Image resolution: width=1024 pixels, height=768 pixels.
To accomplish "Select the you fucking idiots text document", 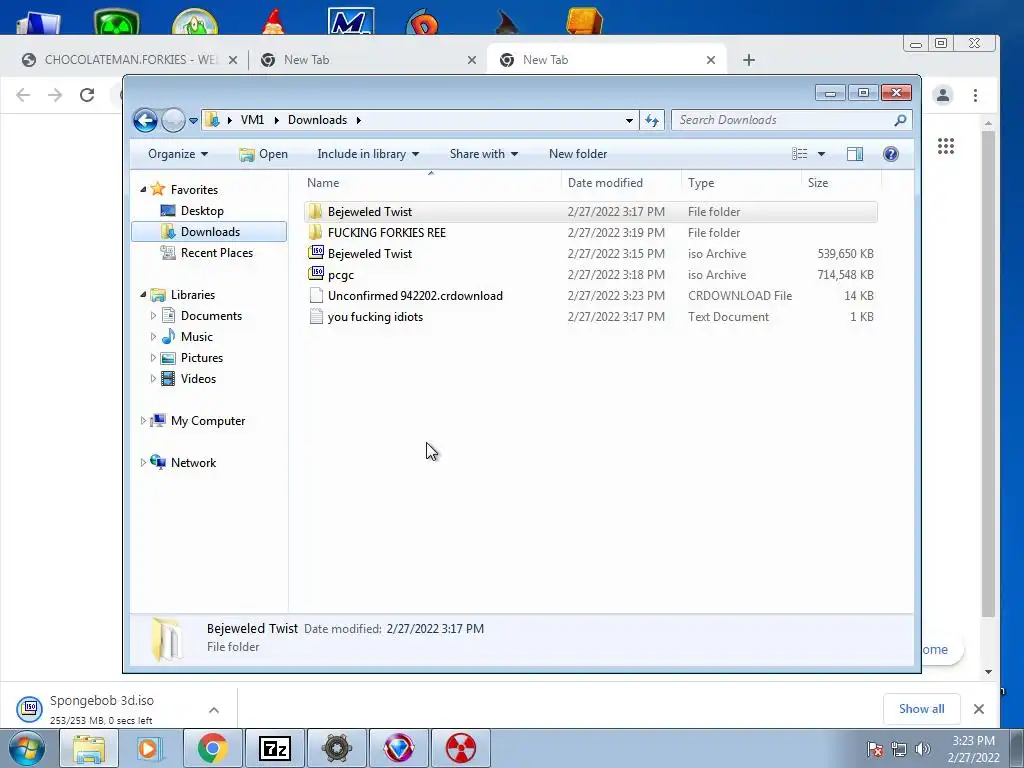I will (x=590, y=317).
